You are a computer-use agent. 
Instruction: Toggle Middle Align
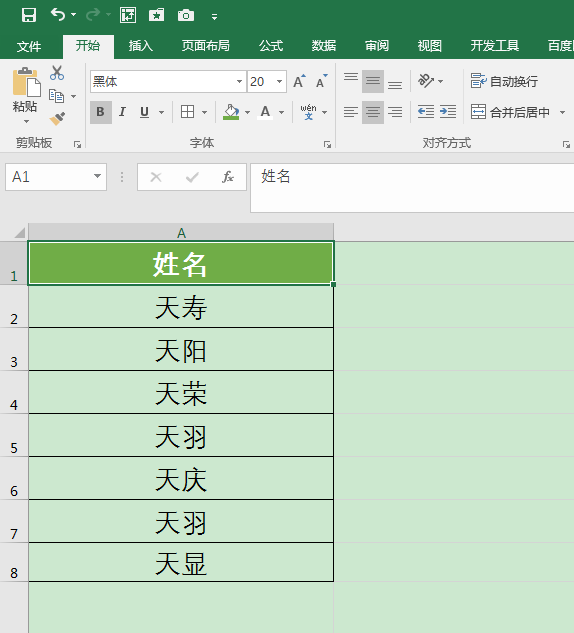pos(373,81)
